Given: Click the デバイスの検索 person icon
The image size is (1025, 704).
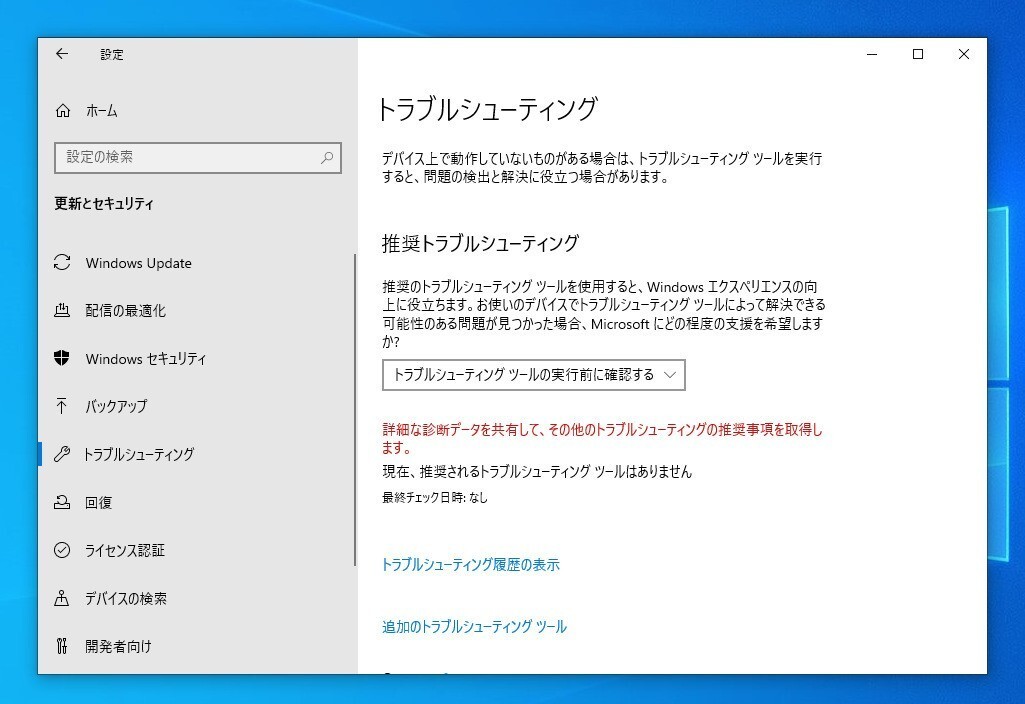Looking at the screenshot, I should 62,598.
